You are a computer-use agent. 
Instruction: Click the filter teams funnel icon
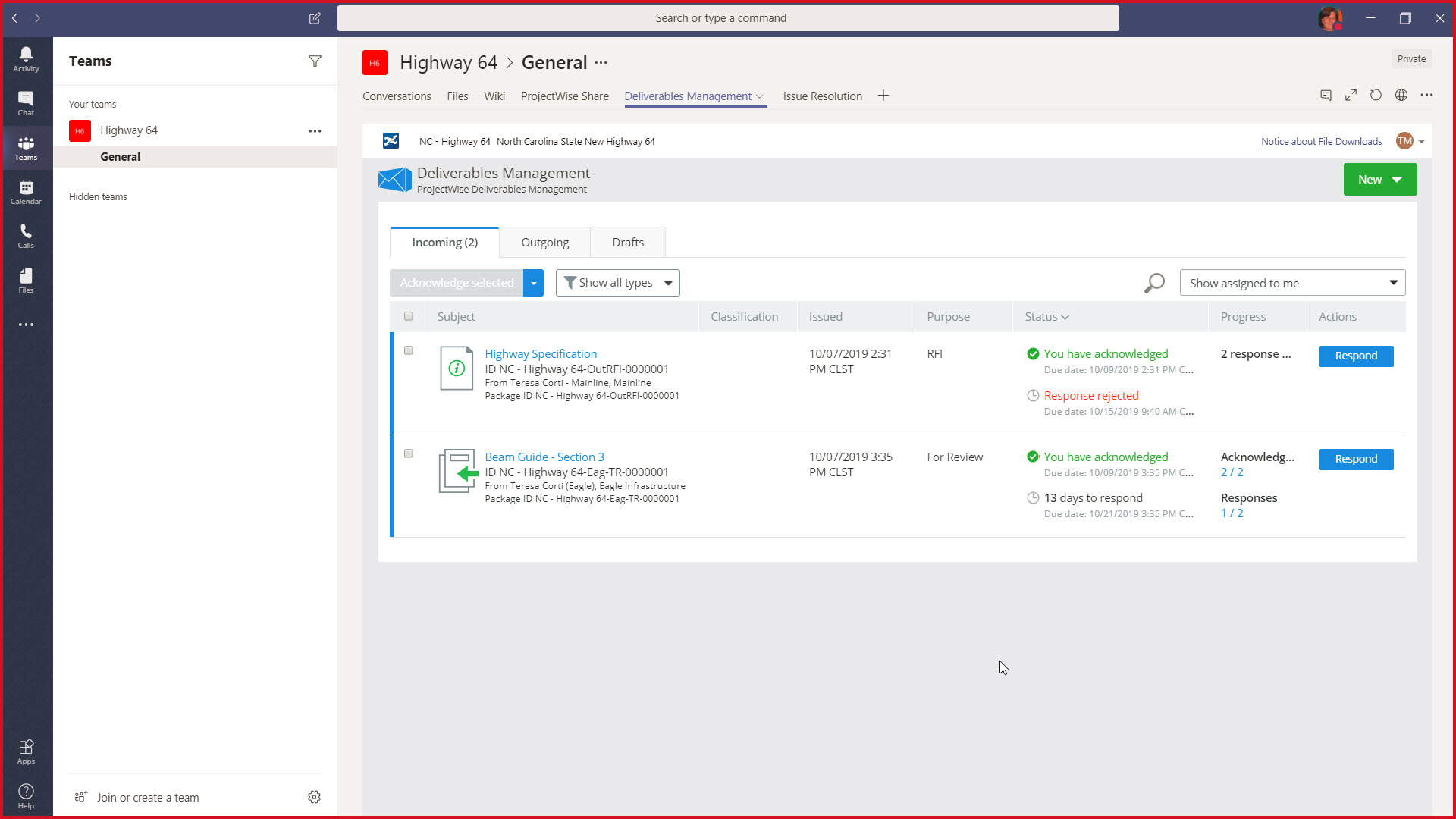(315, 61)
